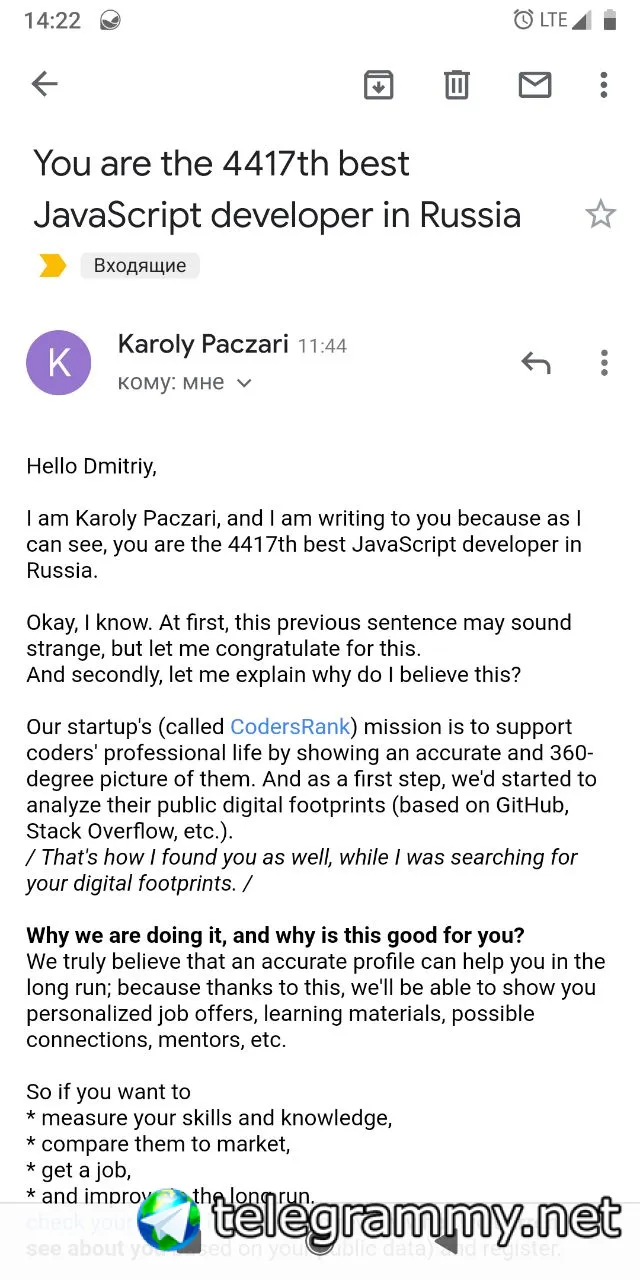Toggle the yellow importance marker
This screenshot has width=640, height=1280.
(x=53, y=266)
